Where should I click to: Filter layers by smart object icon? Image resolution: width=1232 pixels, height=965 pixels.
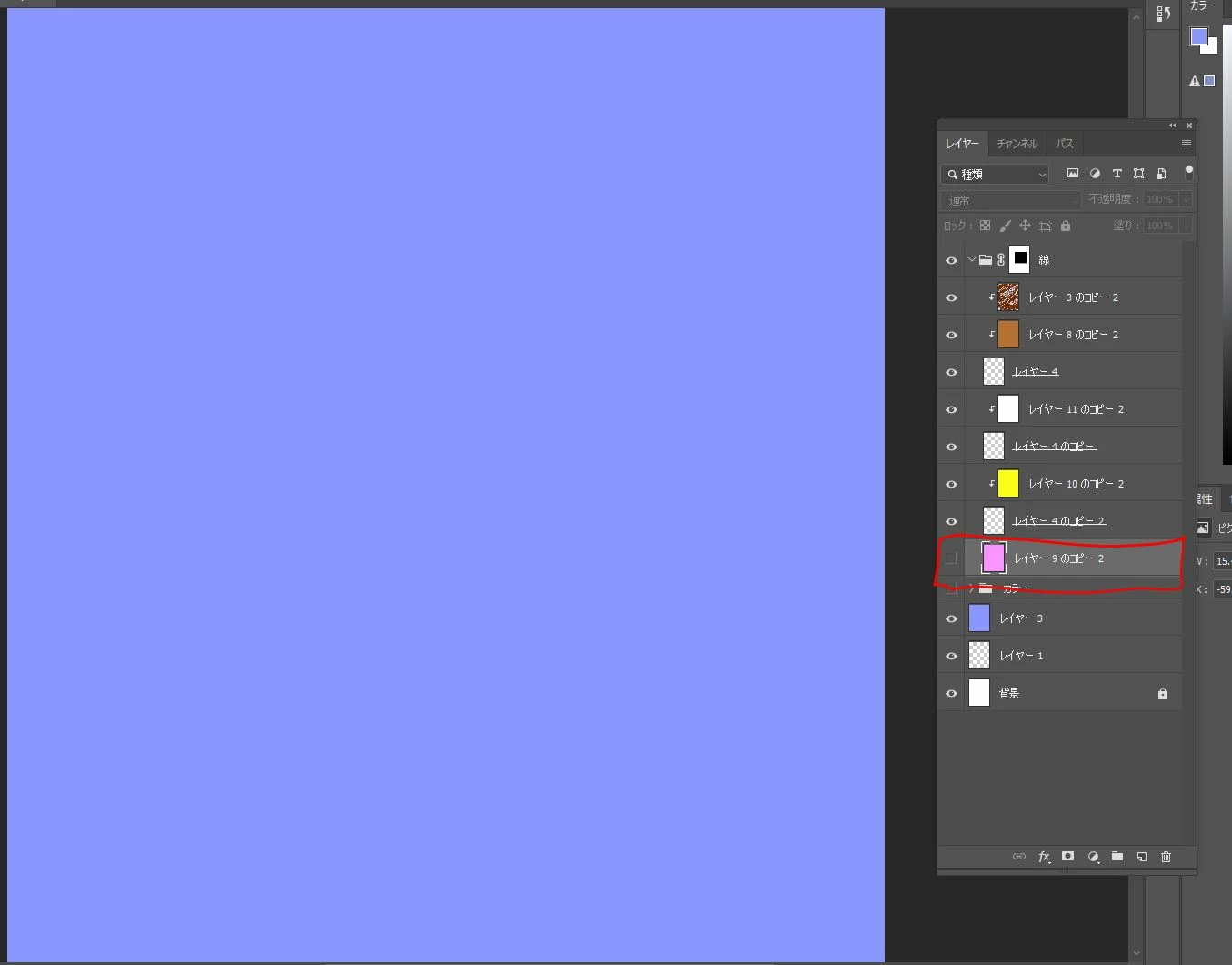[x=1161, y=173]
